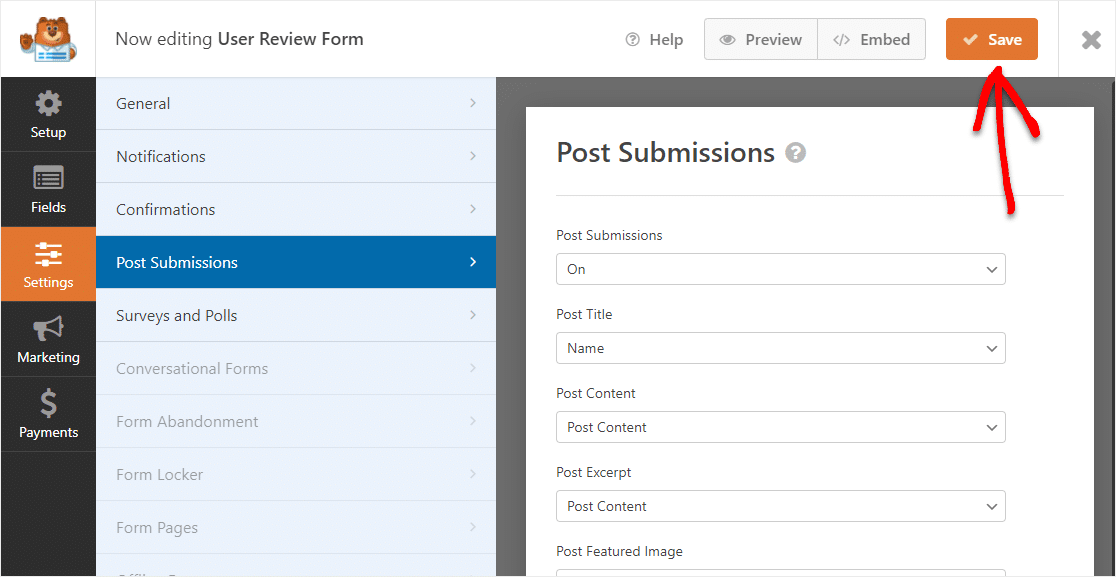Save the form with the orange button

(x=991, y=39)
